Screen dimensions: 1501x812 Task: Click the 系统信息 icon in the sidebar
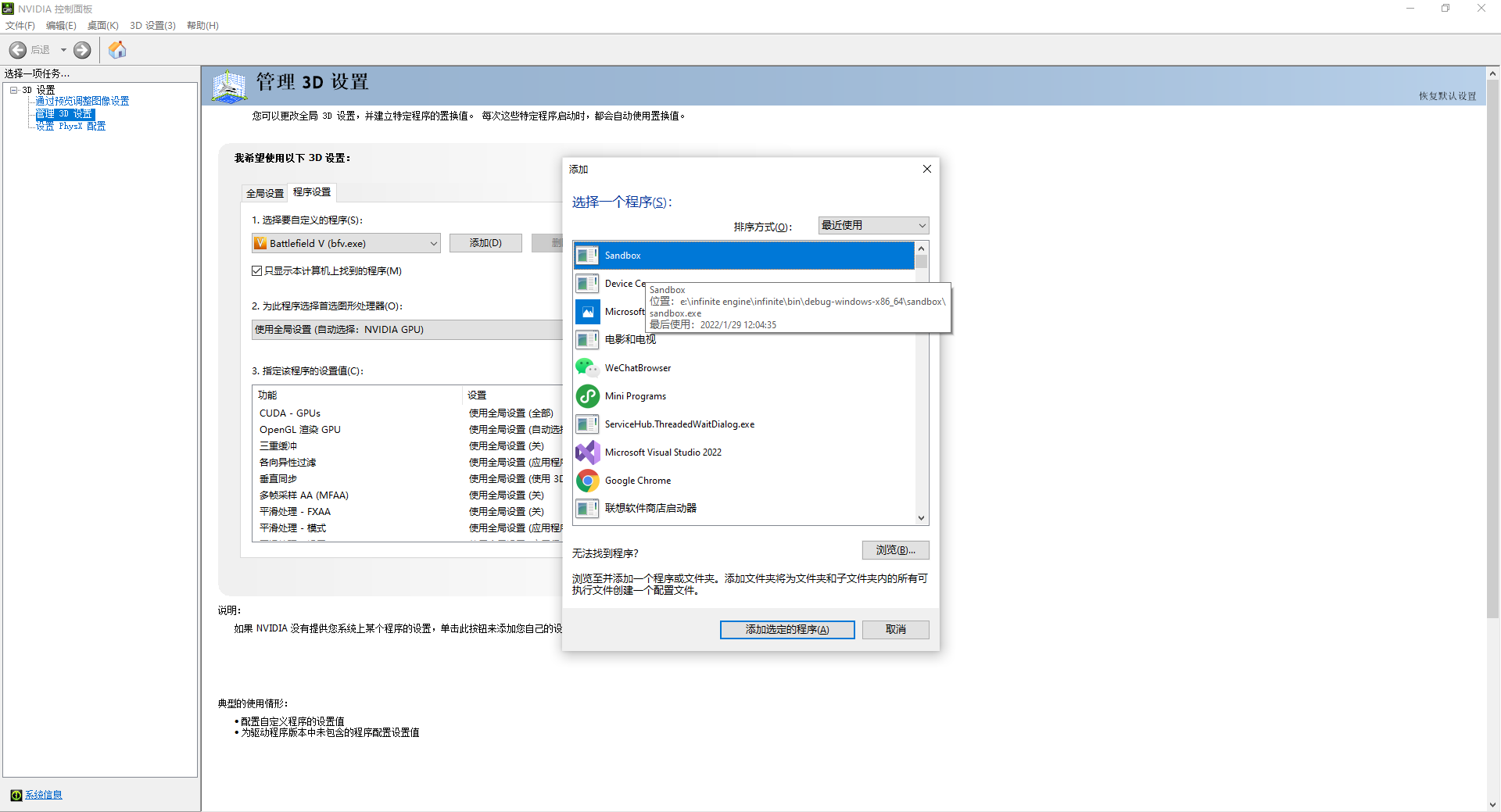16,796
